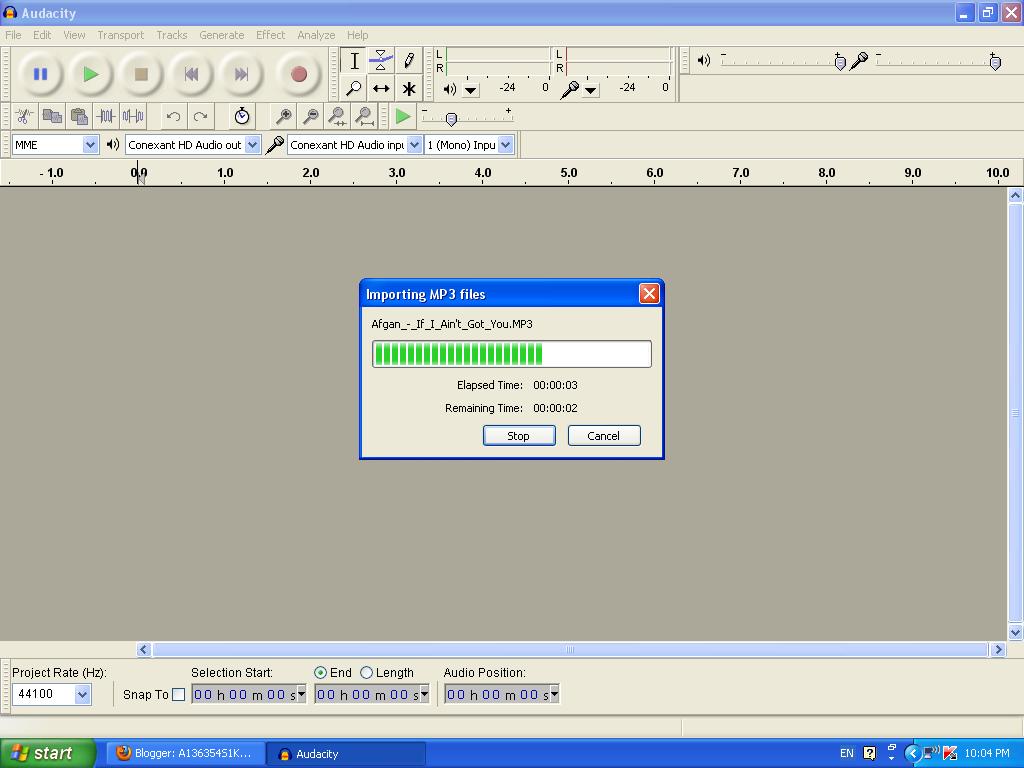Click the Stop import button
This screenshot has width=1024, height=768.
[x=519, y=436]
